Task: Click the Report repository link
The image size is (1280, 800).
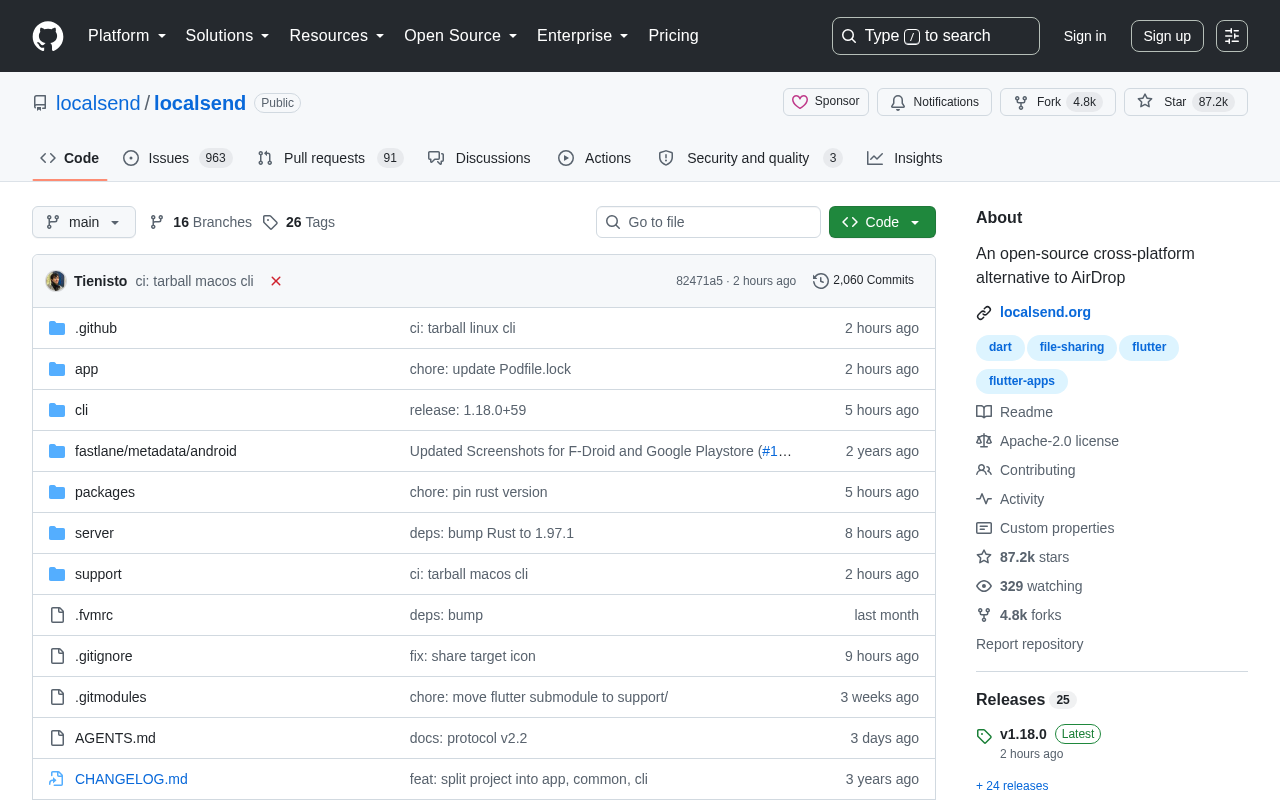Action: click(x=1029, y=644)
